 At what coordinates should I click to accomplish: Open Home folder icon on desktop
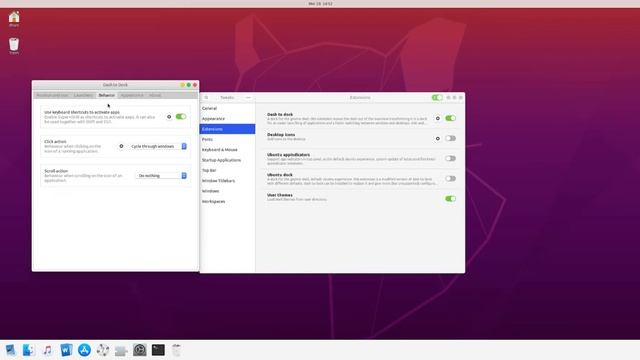pyautogui.click(x=14, y=18)
